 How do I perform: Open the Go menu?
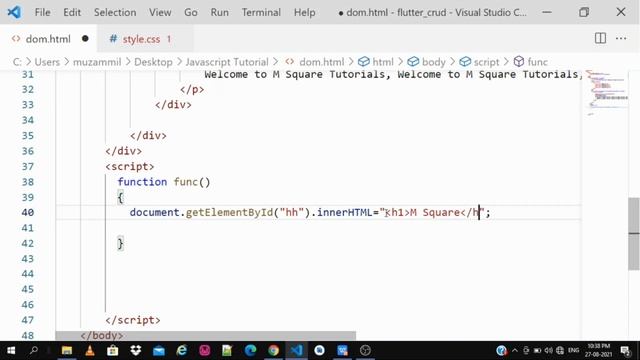coord(191,12)
